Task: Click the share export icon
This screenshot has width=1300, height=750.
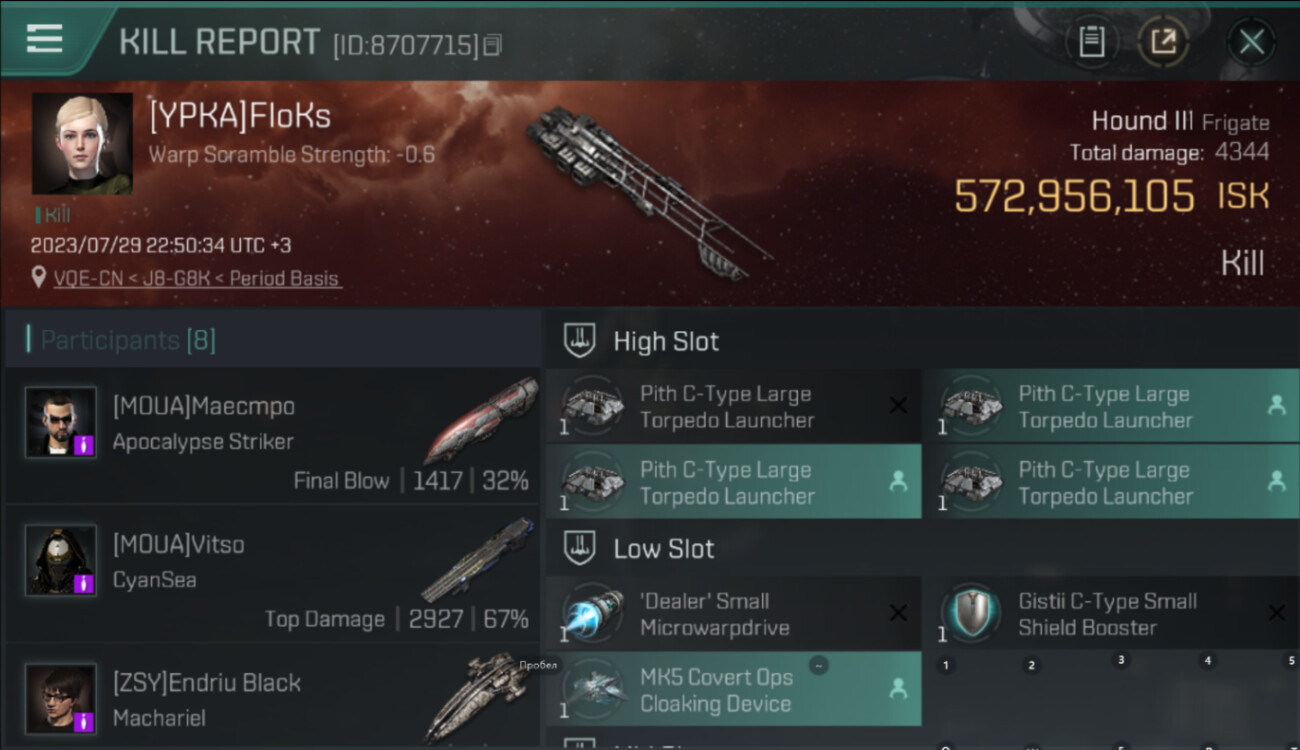Action: [x=1163, y=41]
